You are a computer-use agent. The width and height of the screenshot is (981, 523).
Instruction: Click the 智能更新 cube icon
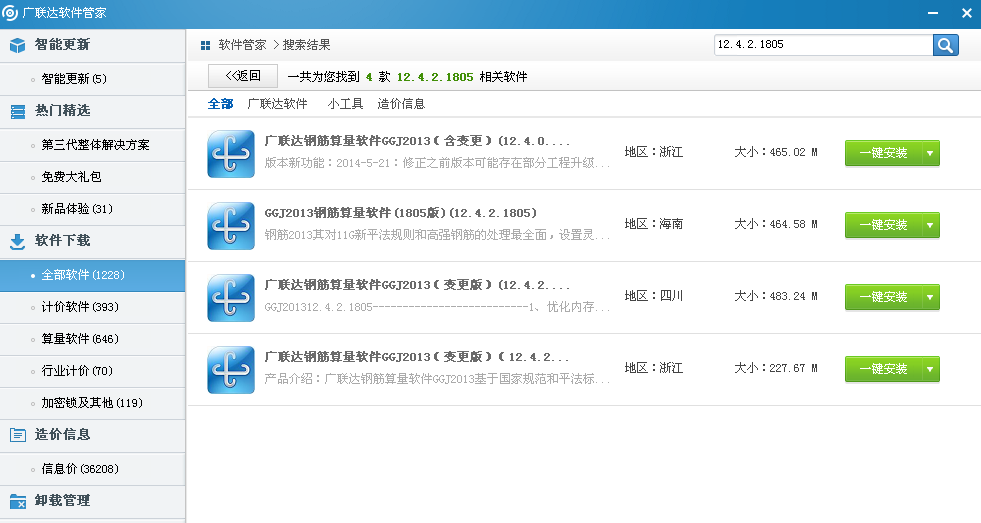(18, 45)
